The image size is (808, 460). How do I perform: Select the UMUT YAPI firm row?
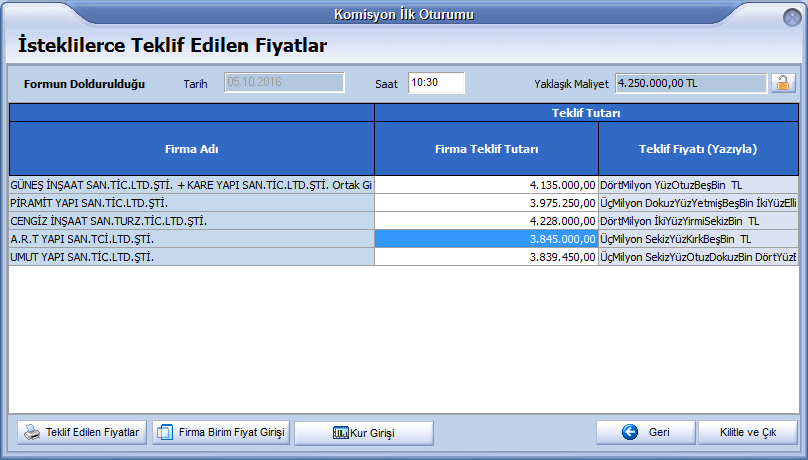point(191,257)
